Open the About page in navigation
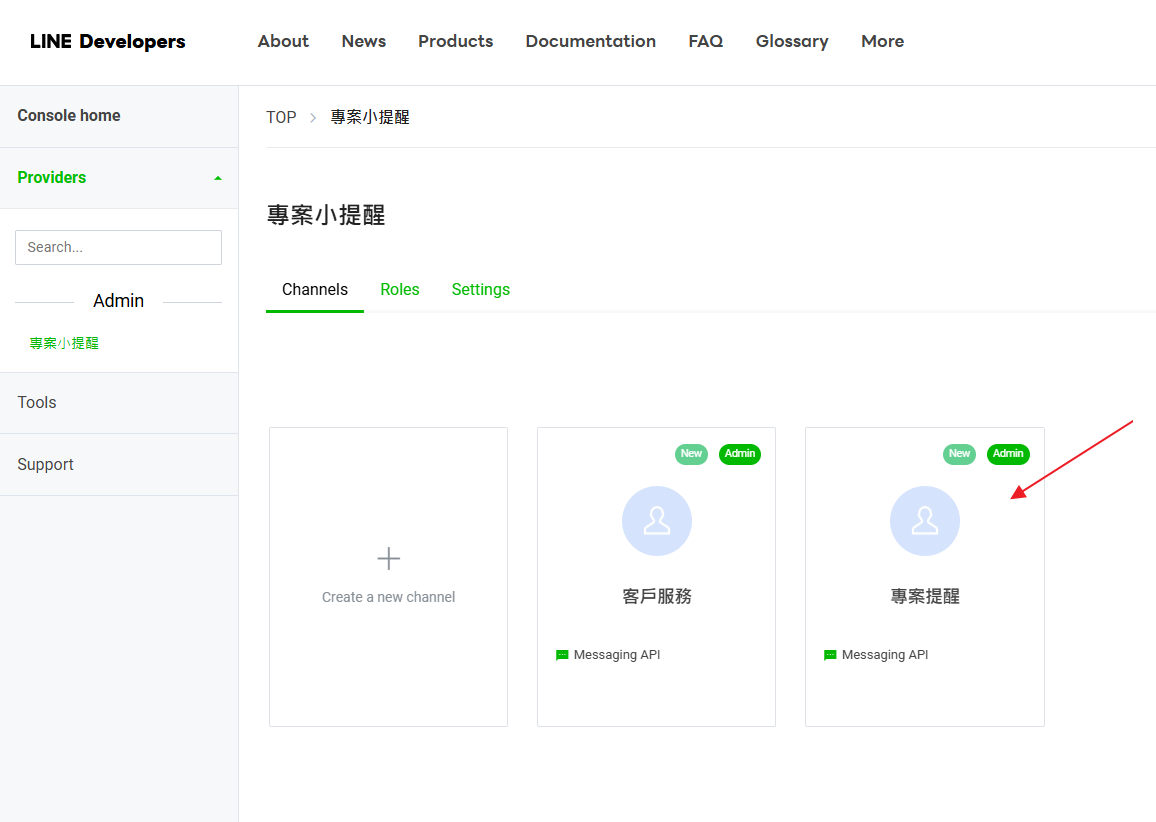The image size is (1156, 822). pos(283,41)
